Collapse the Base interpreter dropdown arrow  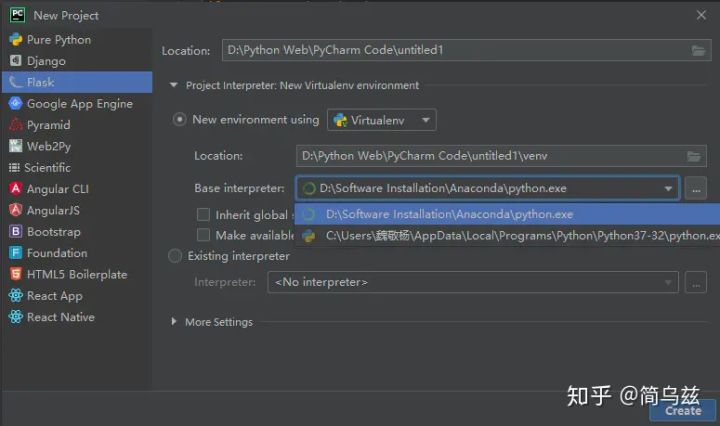[668, 188]
